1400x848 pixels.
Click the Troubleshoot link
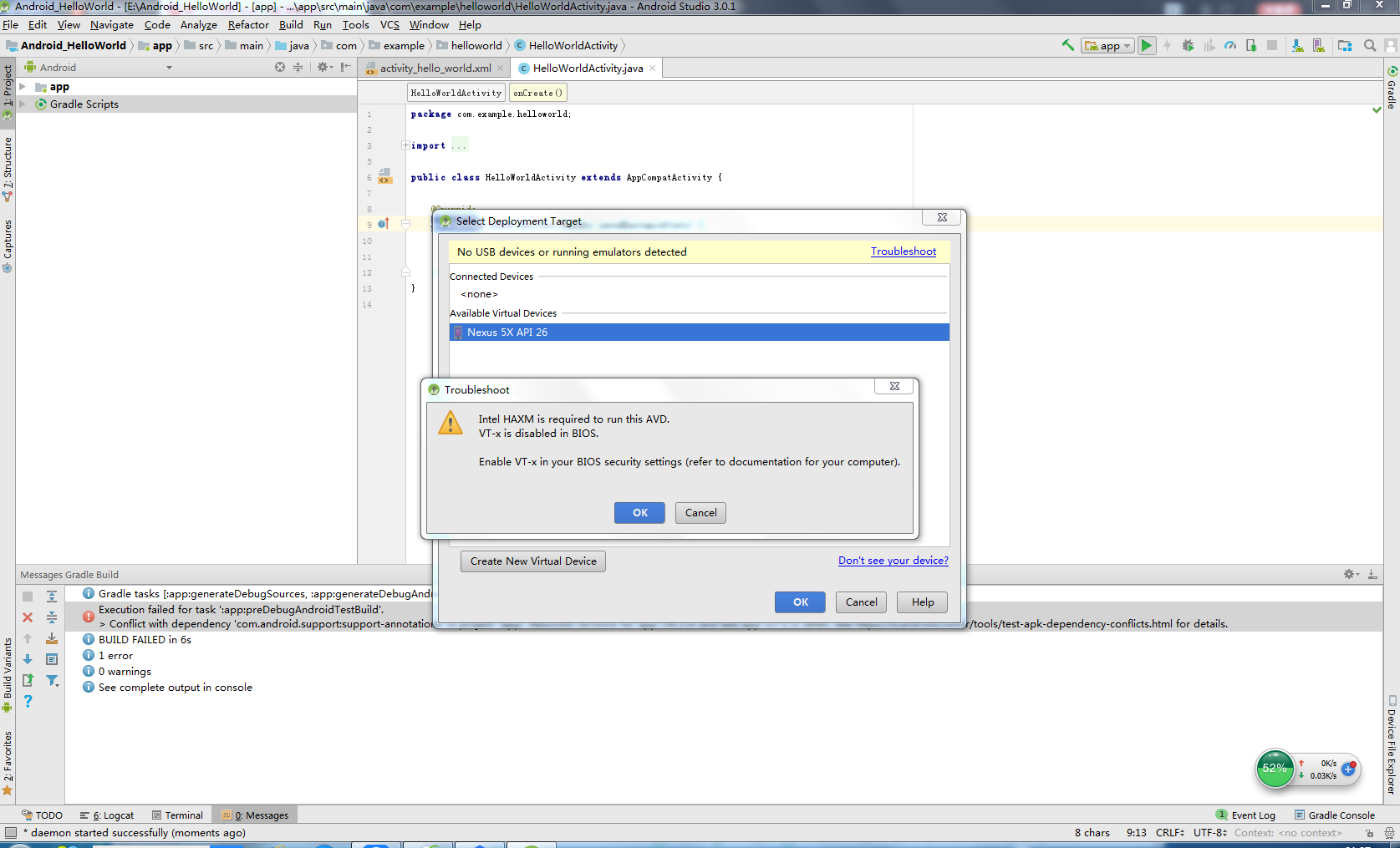903,251
